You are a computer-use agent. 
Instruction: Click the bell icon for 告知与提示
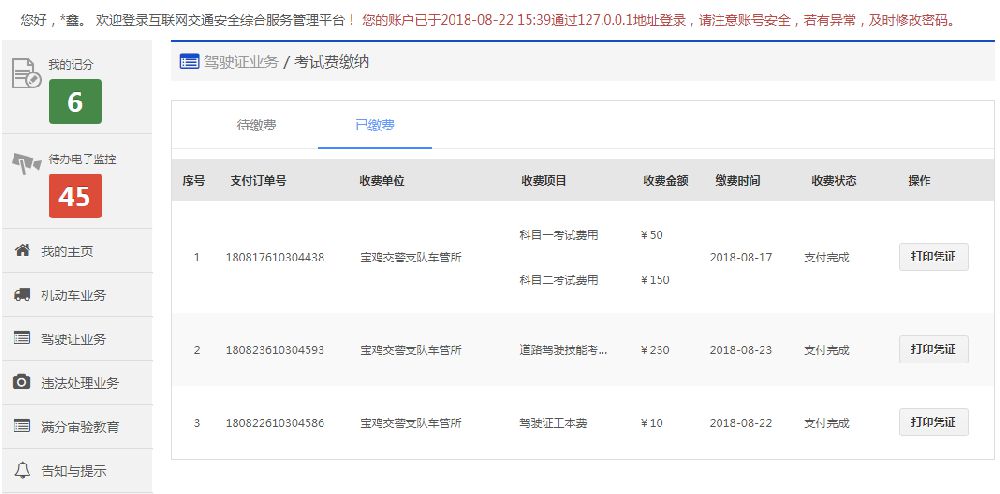pyautogui.click(x=22, y=470)
